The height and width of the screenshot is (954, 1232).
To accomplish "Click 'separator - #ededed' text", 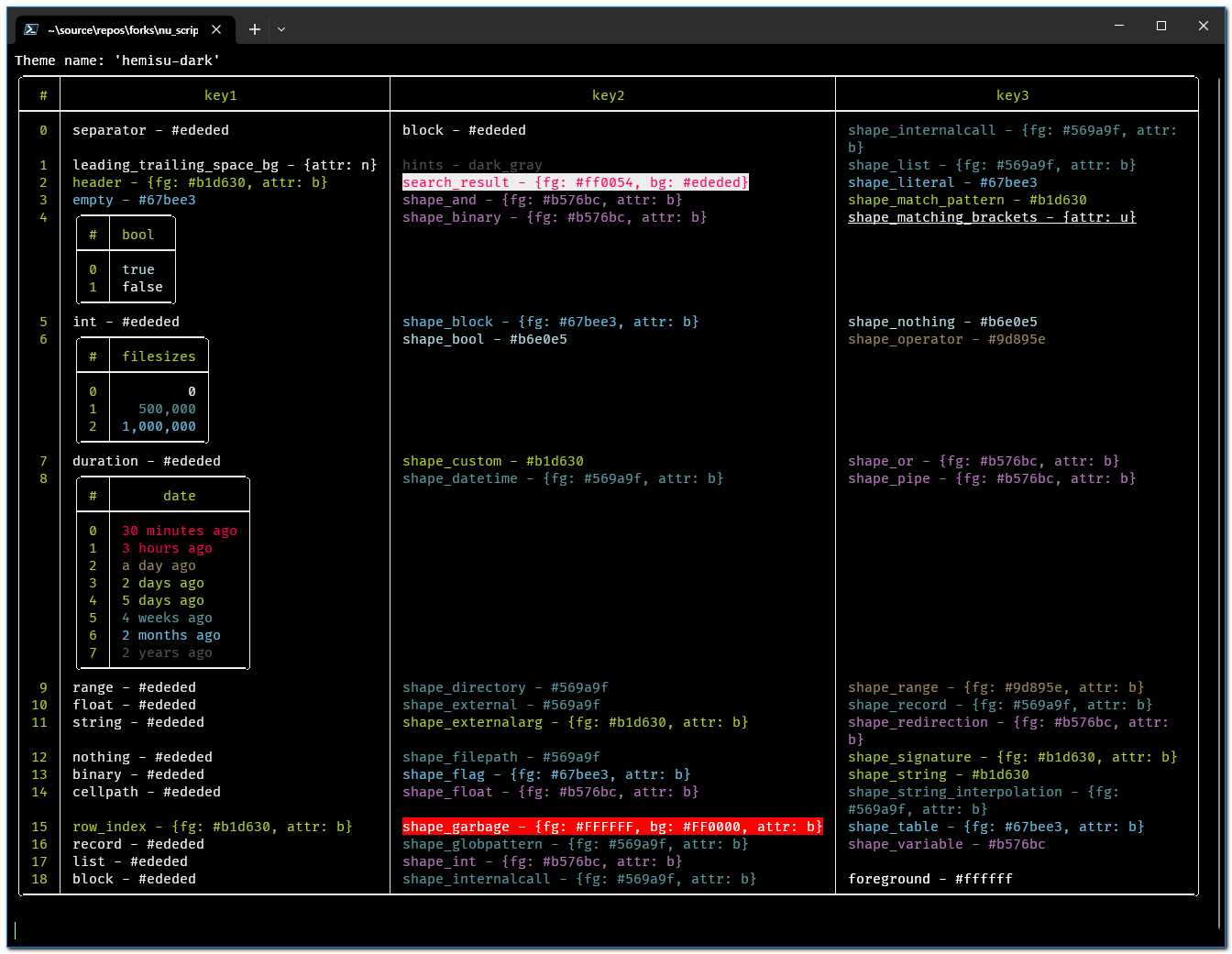I will pyautogui.click(x=151, y=130).
